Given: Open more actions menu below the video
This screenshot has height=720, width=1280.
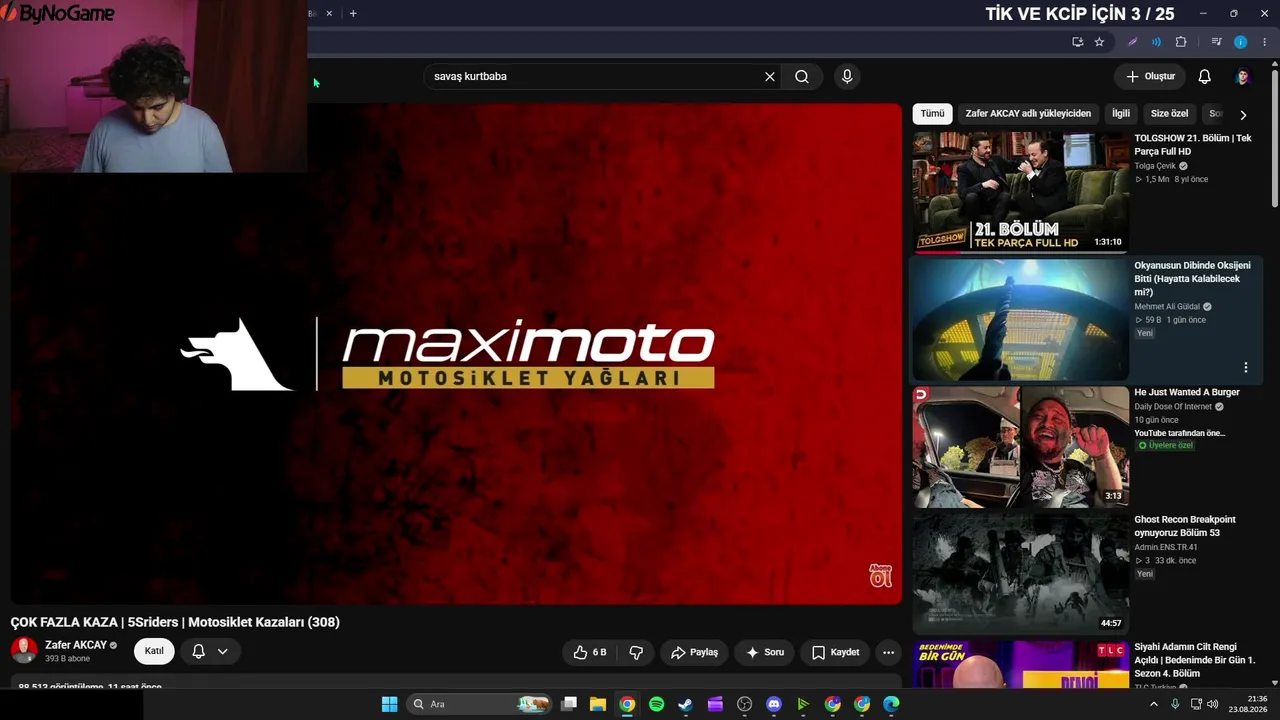Looking at the screenshot, I should (x=888, y=652).
